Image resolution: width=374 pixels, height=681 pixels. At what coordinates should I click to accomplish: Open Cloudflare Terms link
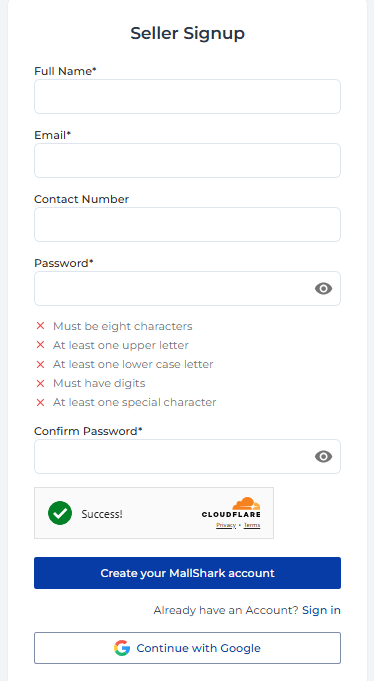pyautogui.click(x=252, y=525)
